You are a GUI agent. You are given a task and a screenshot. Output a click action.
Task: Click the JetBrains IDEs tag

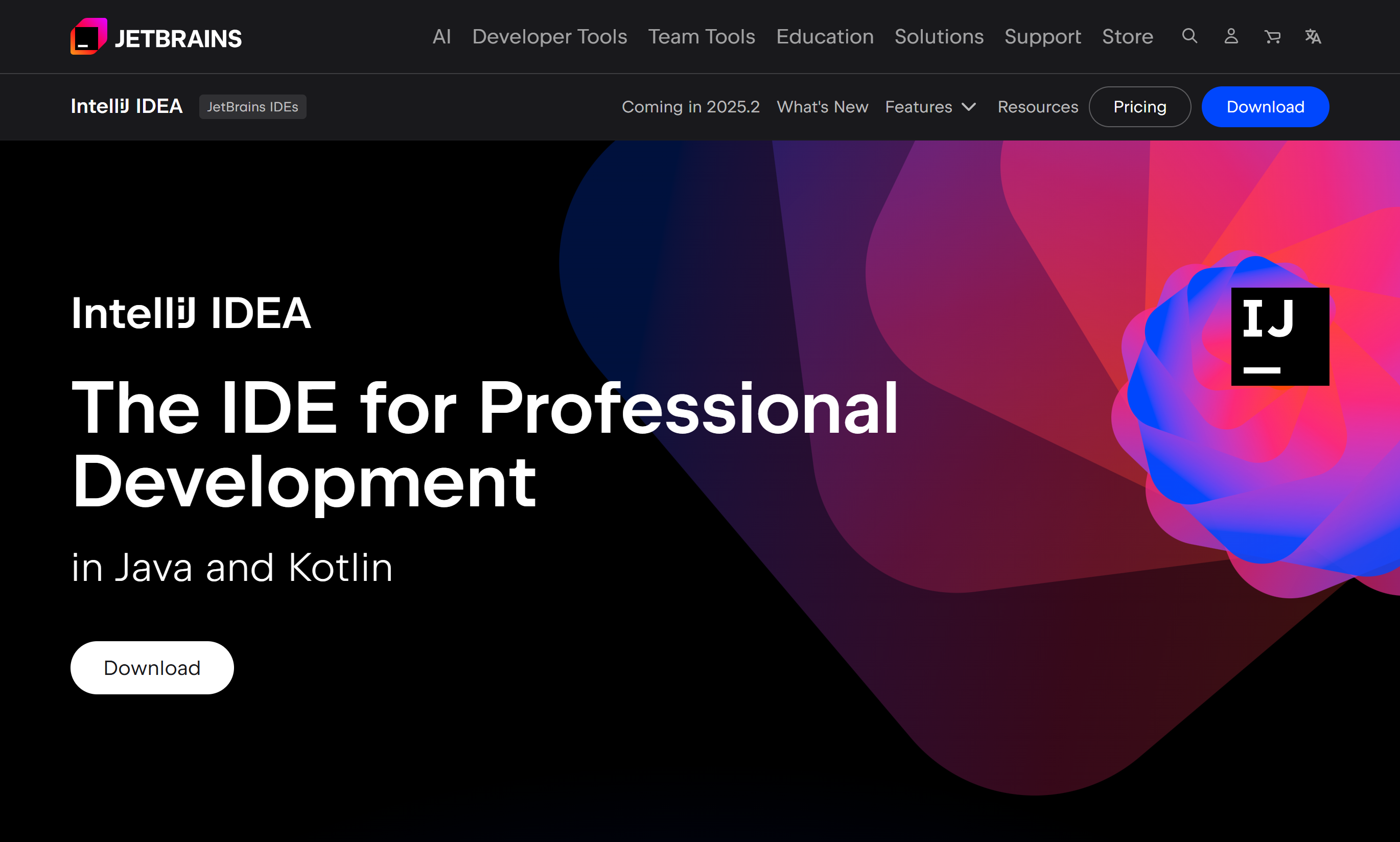tap(252, 107)
